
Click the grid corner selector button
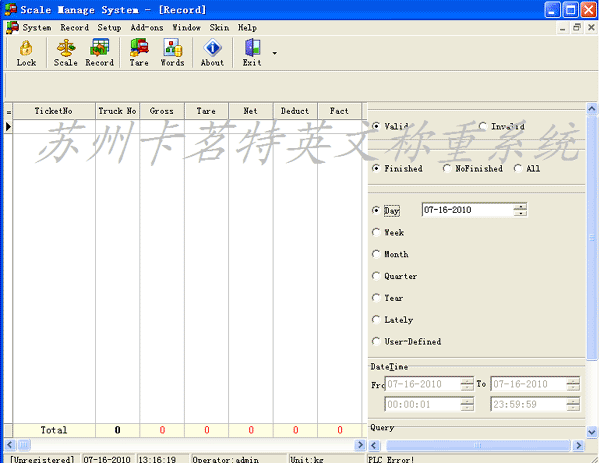(8, 111)
